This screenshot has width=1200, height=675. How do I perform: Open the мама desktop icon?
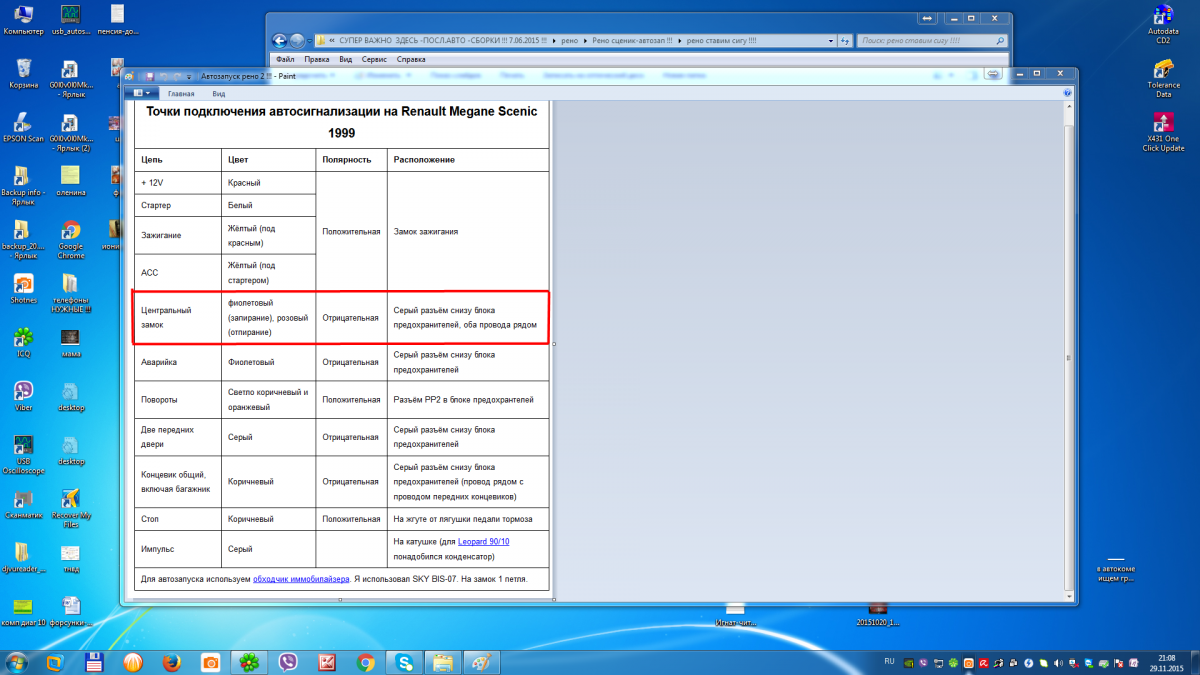point(71,341)
